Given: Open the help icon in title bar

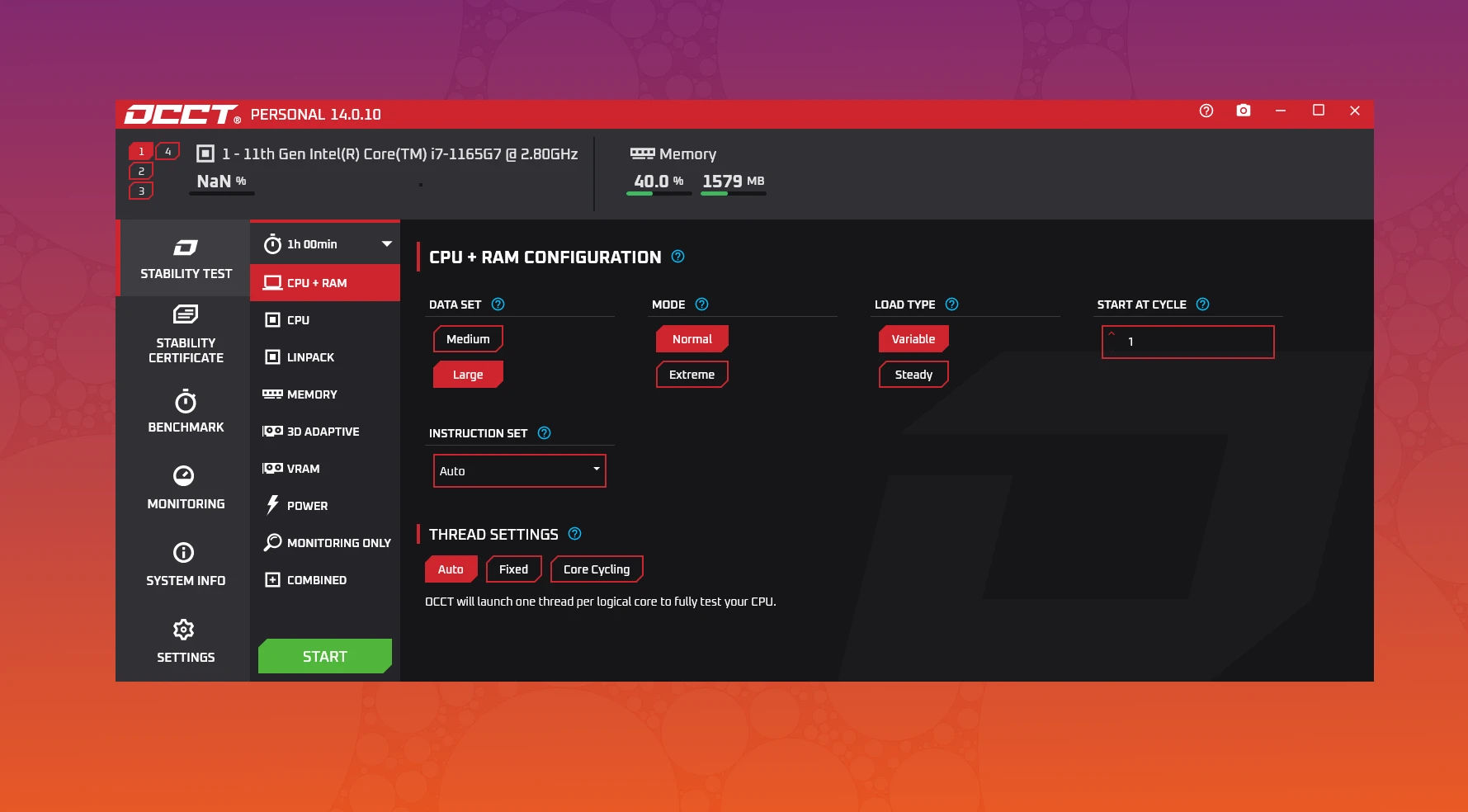Looking at the screenshot, I should tap(1206, 111).
